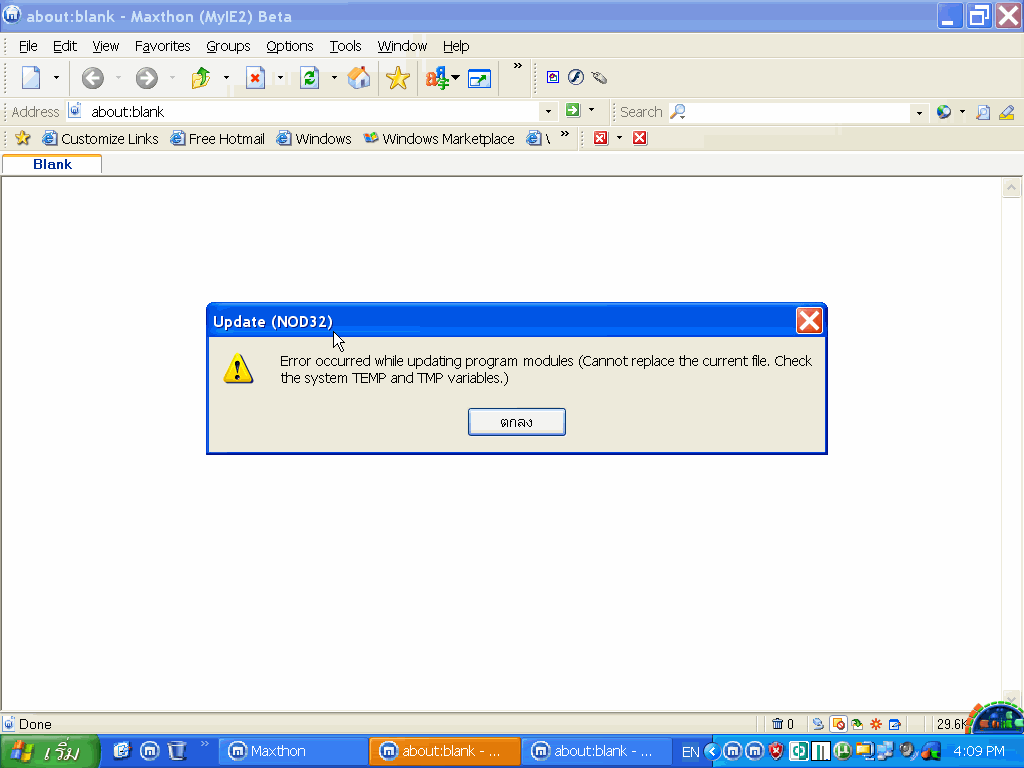
Task: Open Favorites with the yellow star toolbar icon
Action: click(x=398, y=78)
